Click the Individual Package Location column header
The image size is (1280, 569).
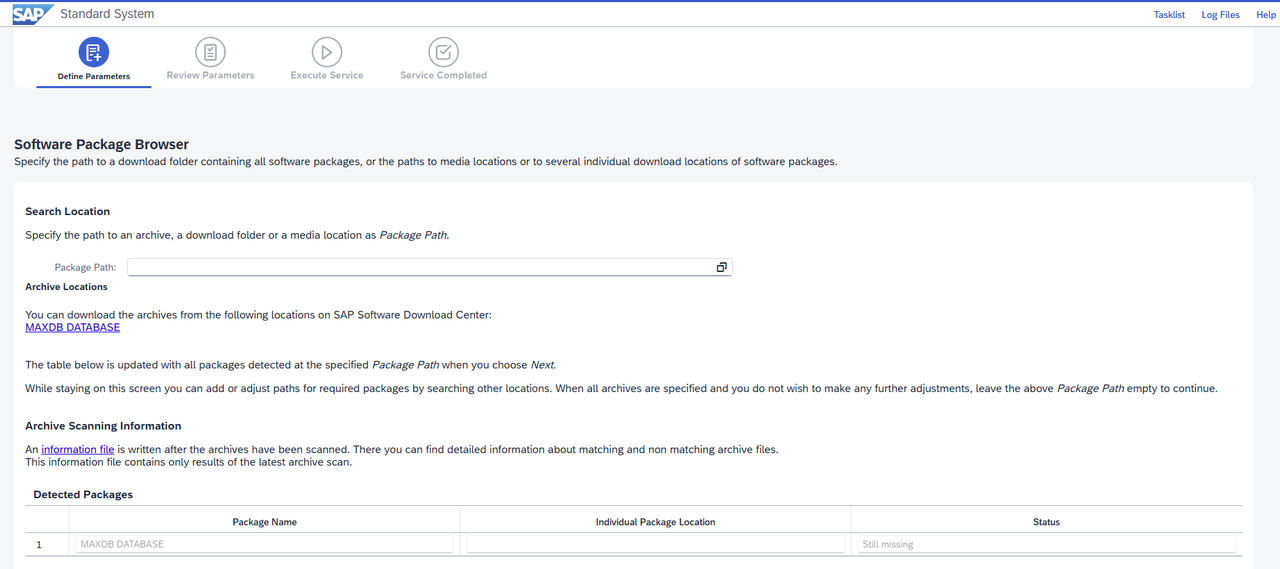655,522
